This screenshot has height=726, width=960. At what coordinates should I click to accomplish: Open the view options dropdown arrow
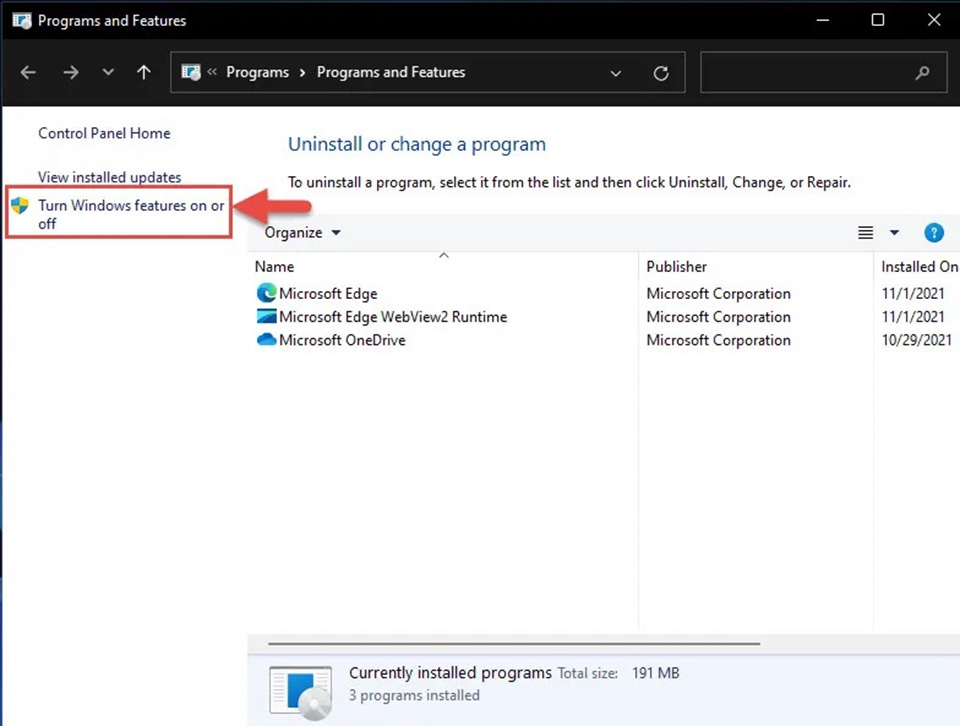coord(893,232)
